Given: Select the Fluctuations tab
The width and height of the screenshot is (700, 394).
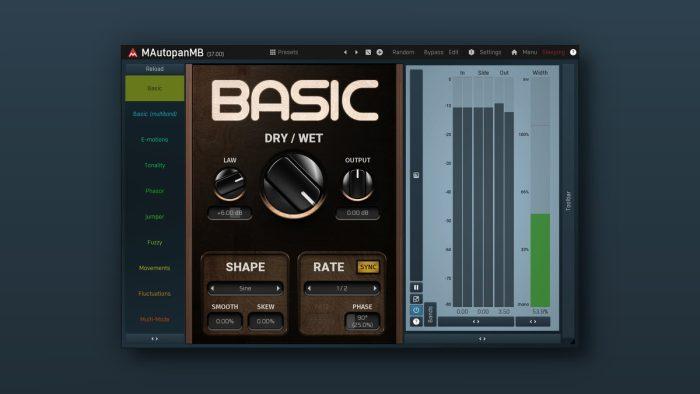Looking at the screenshot, I should click(154, 294).
